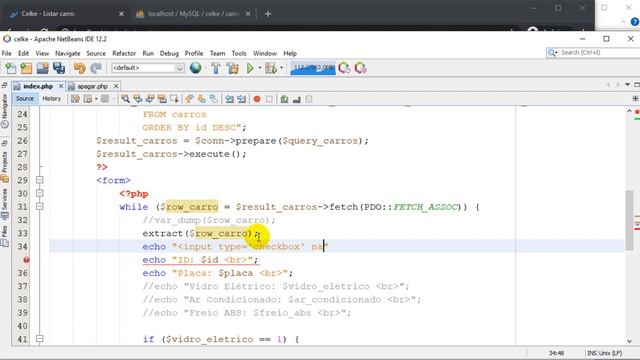Image resolution: width=640 pixels, height=360 pixels.
Task: Open the Debug Project dropdown arrow
Action: [x=282, y=68]
